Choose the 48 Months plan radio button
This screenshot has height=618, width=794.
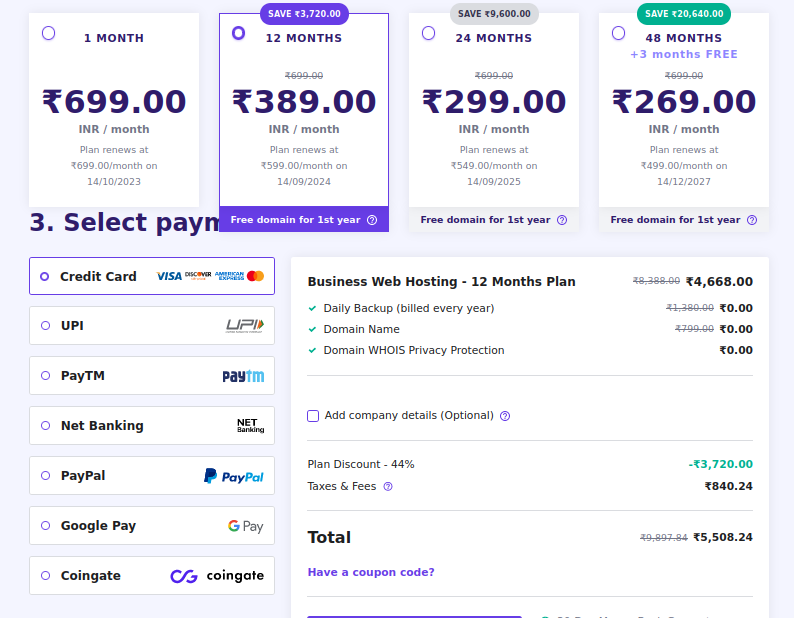tap(618, 33)
